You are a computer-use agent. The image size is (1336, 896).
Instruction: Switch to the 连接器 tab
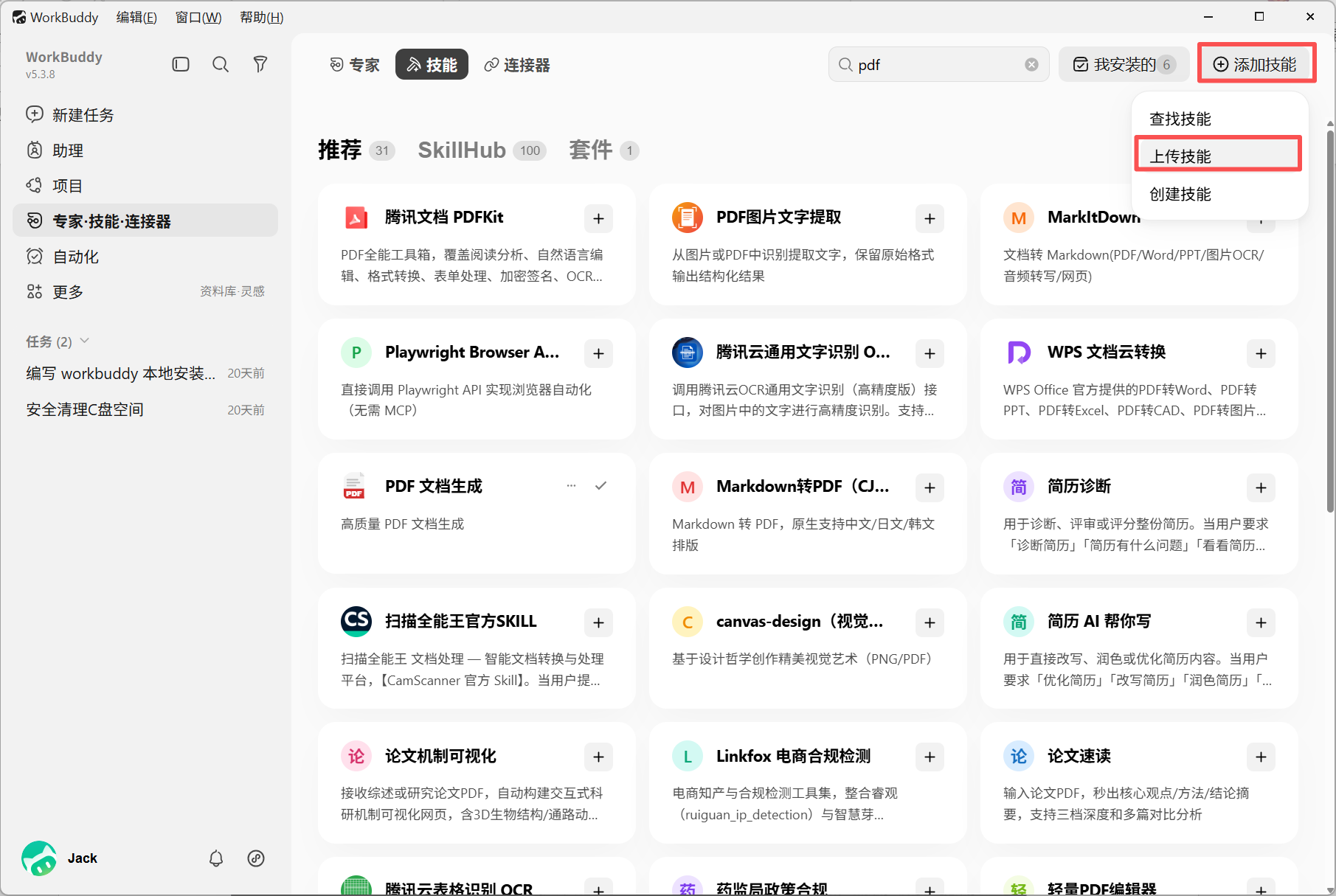(517, 65)
